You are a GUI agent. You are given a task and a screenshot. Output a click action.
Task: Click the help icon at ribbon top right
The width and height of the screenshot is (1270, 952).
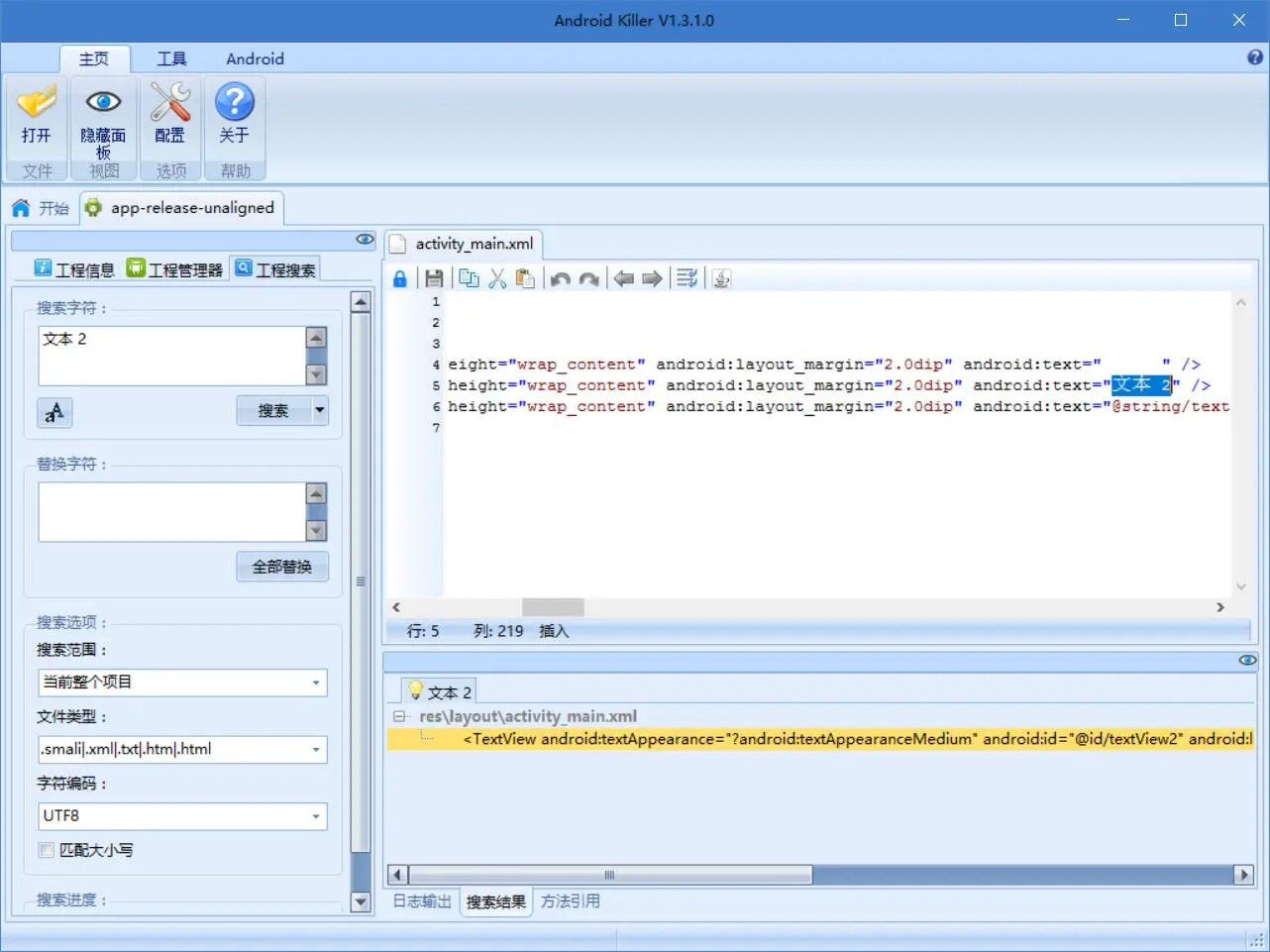1255,57
